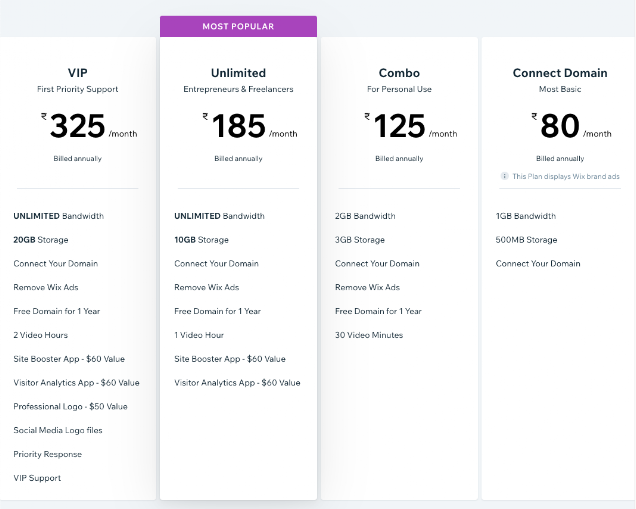The height and width of the screenshot is (509, 636).
Task: Click 1GB Bandwidth feature
Action: point(526,216)
